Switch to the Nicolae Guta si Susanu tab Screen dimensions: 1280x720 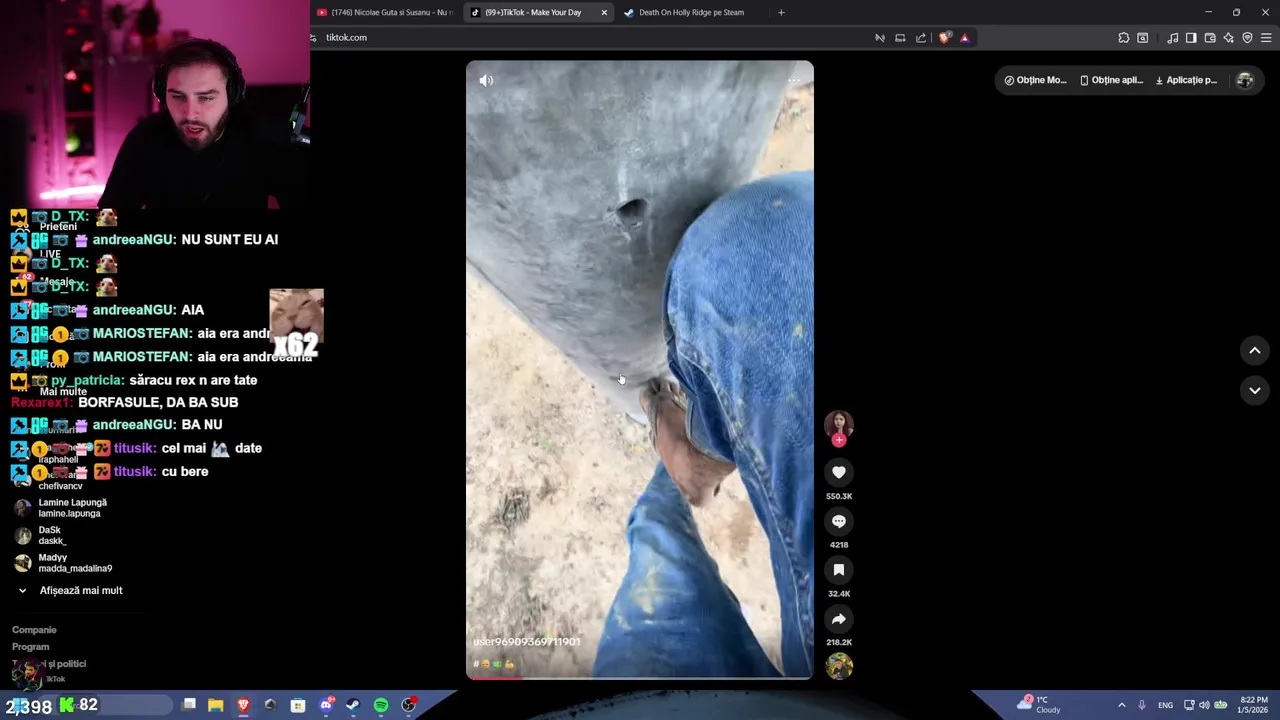pos(385,12)
